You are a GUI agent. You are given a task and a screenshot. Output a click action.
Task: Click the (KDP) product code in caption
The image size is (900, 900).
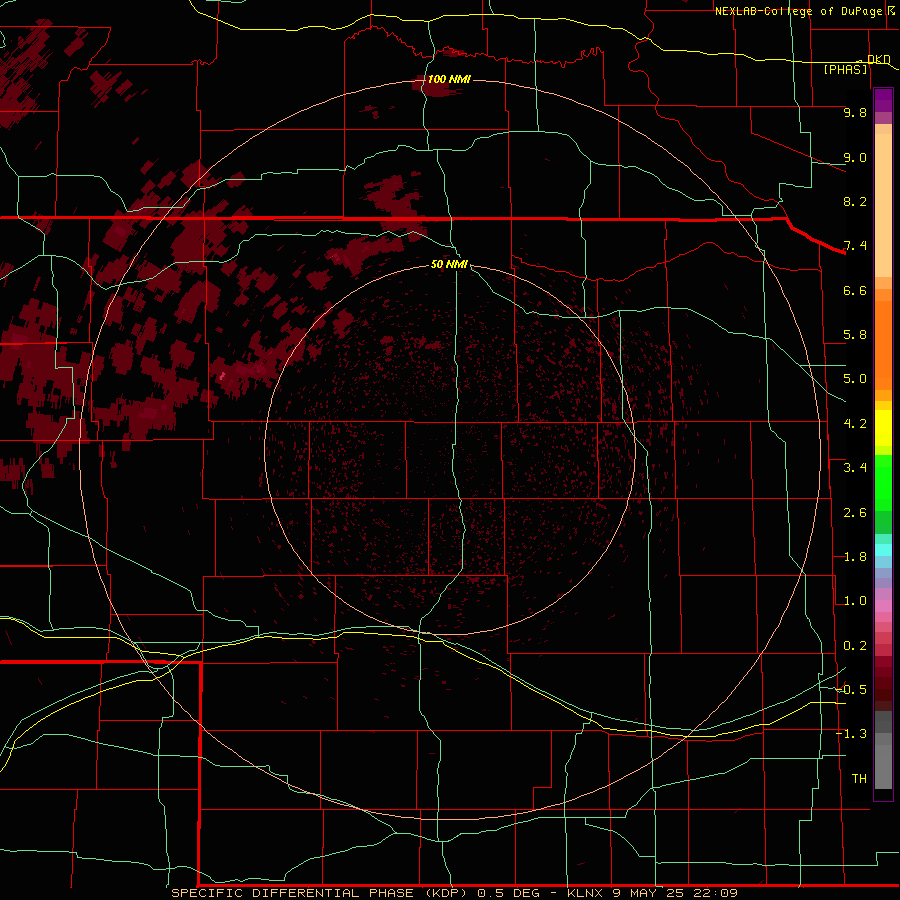tap(448, 893)
